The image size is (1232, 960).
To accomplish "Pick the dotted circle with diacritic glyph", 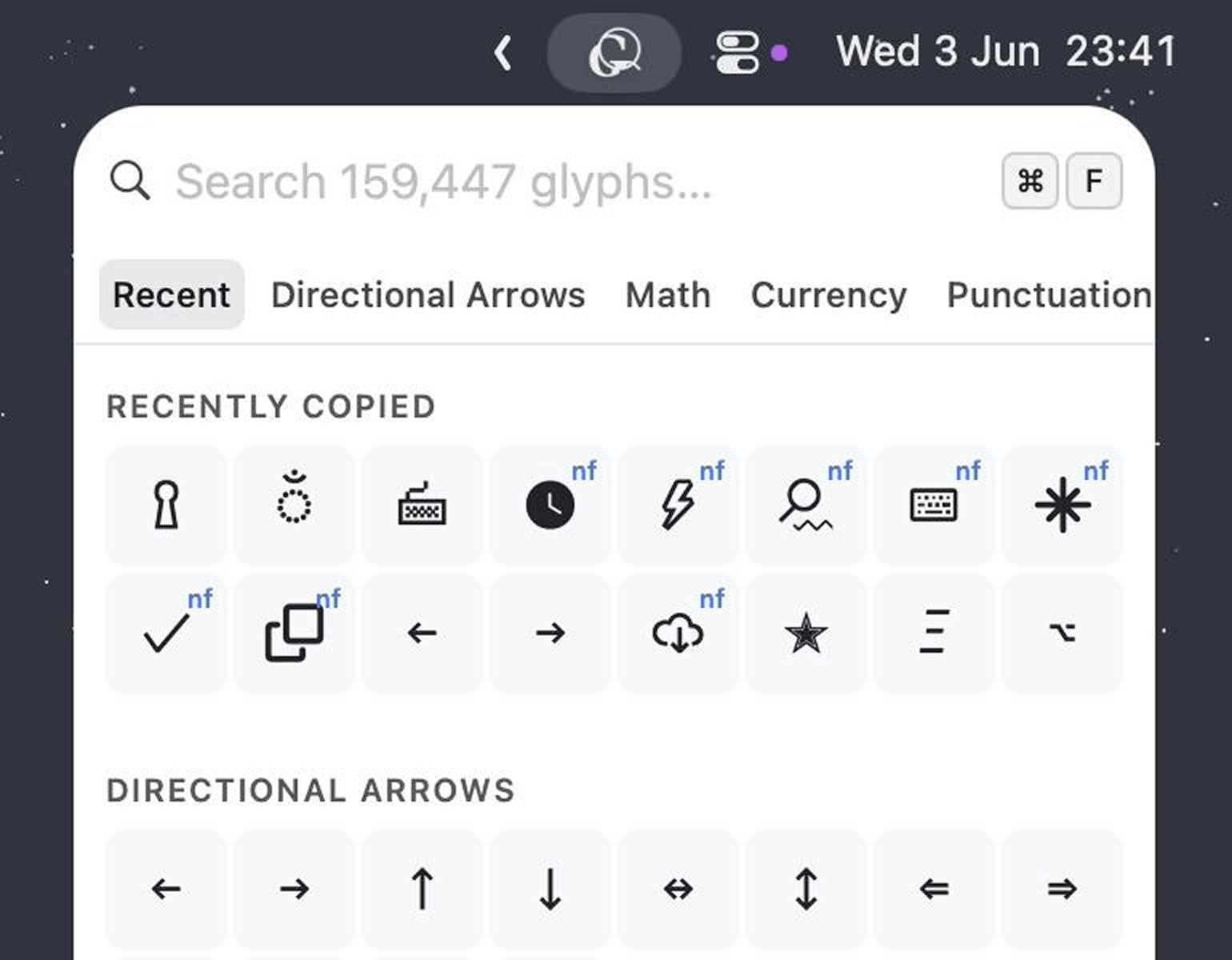I will click(294, 505).
